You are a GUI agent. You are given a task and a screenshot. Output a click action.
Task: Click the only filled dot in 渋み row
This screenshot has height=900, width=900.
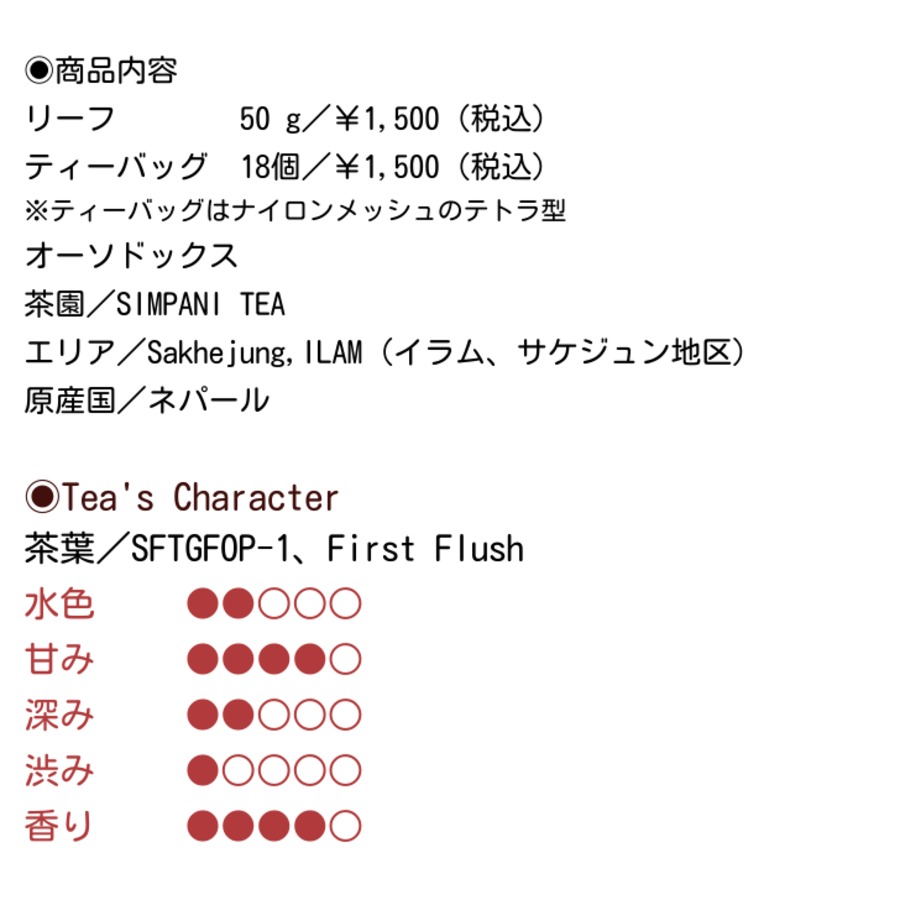(x=202, y=771)
